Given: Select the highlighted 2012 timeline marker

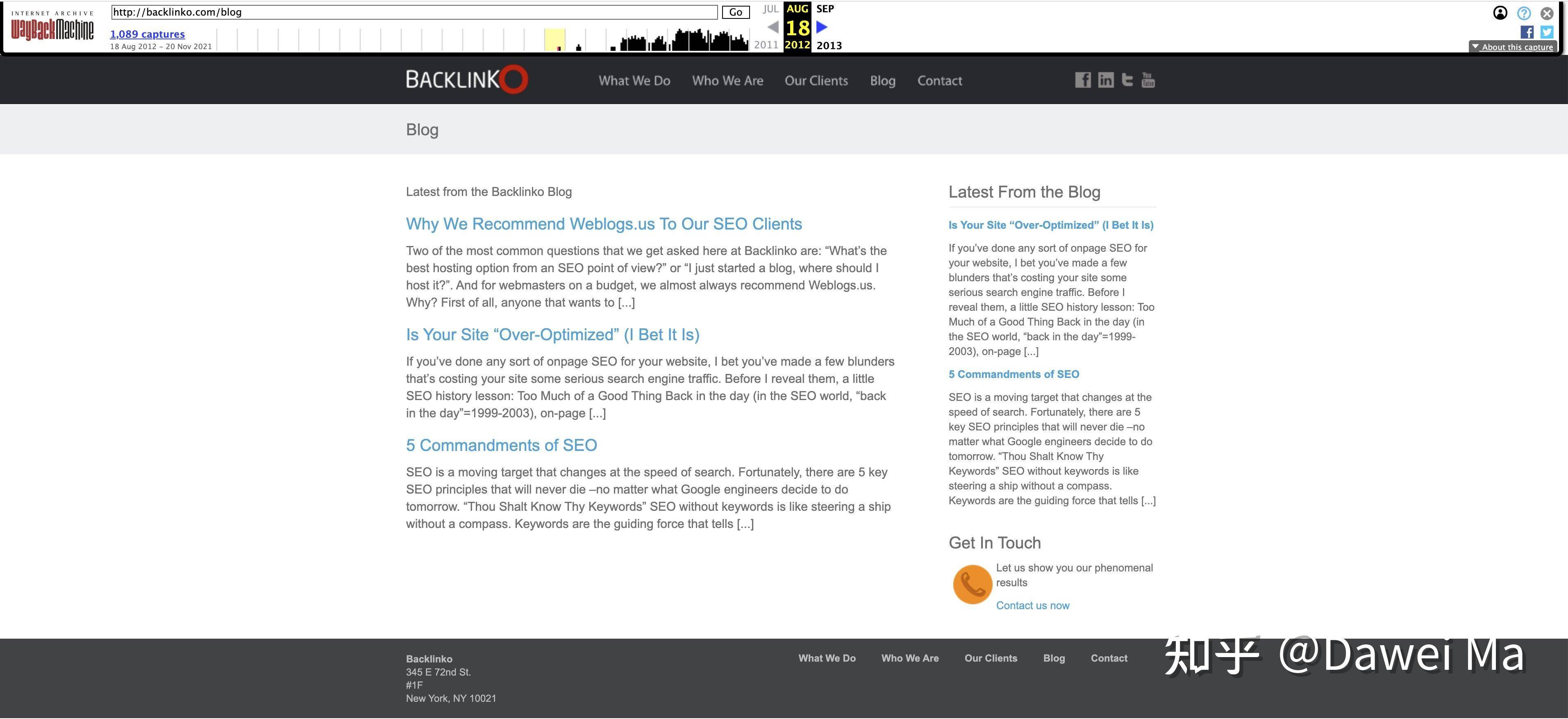Looking at the screenshot, I should 554,40.
